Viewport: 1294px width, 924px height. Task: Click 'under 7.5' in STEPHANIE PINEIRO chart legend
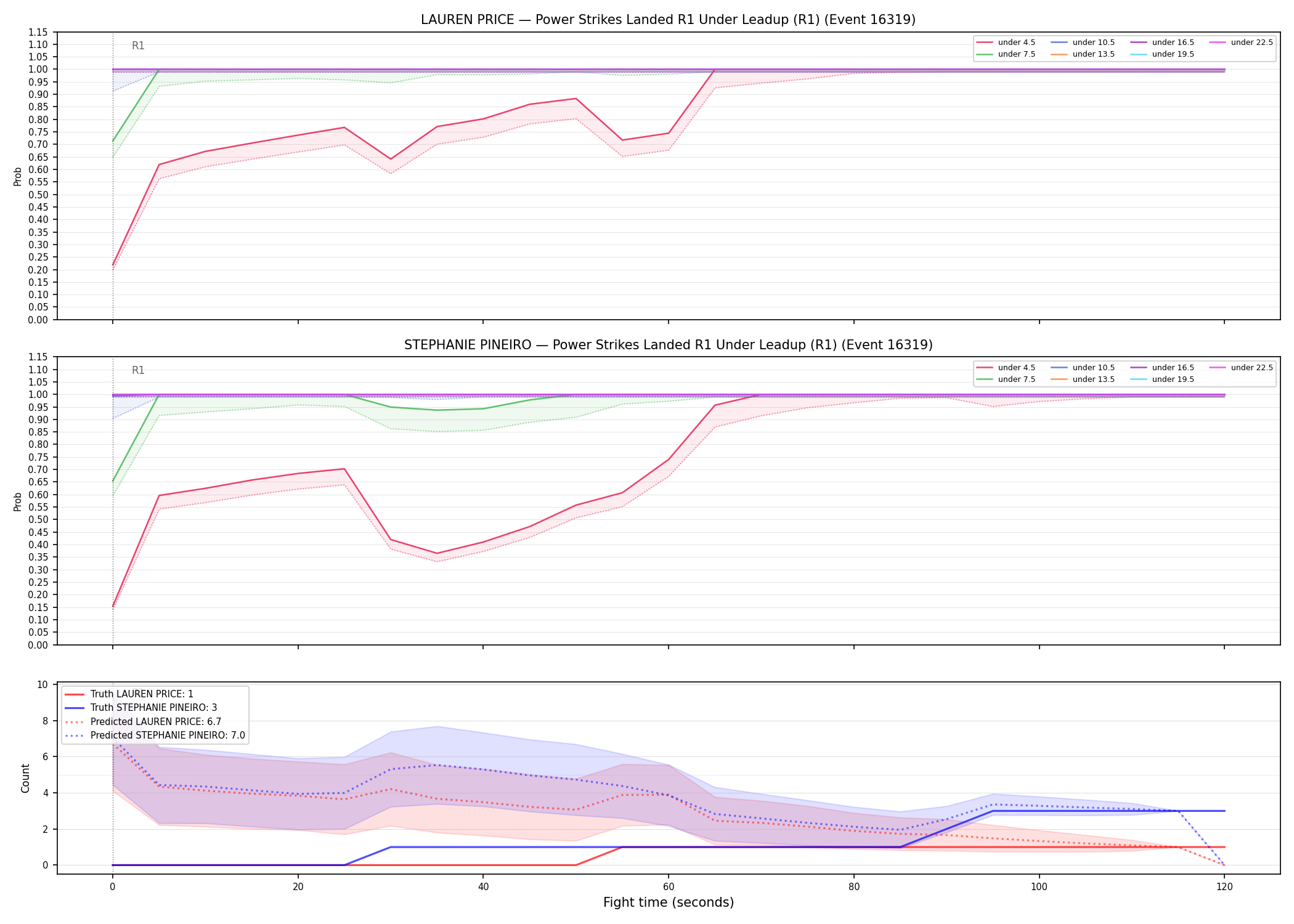pyautogui.click(x=1006, y=379)
